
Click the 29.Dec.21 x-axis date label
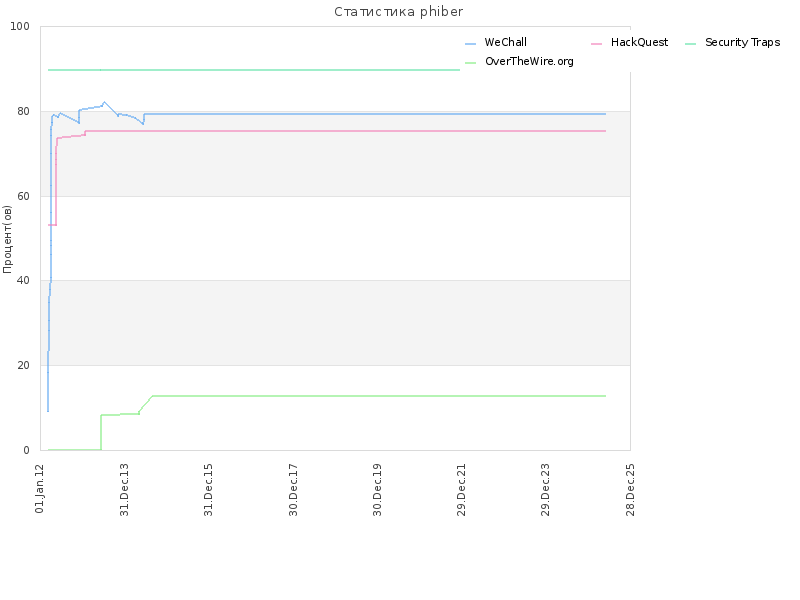coord(461,490)
